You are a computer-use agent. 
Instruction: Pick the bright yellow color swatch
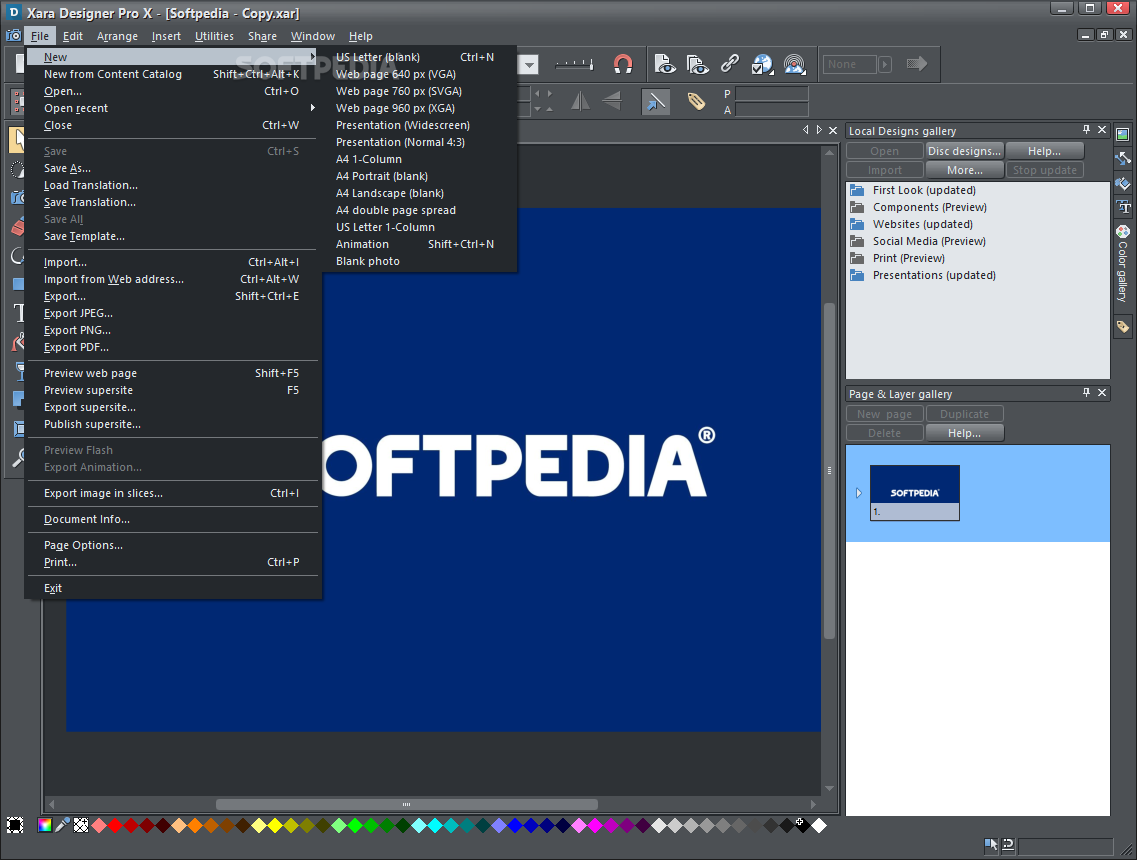pyautogui.click(x=276, y=825)
